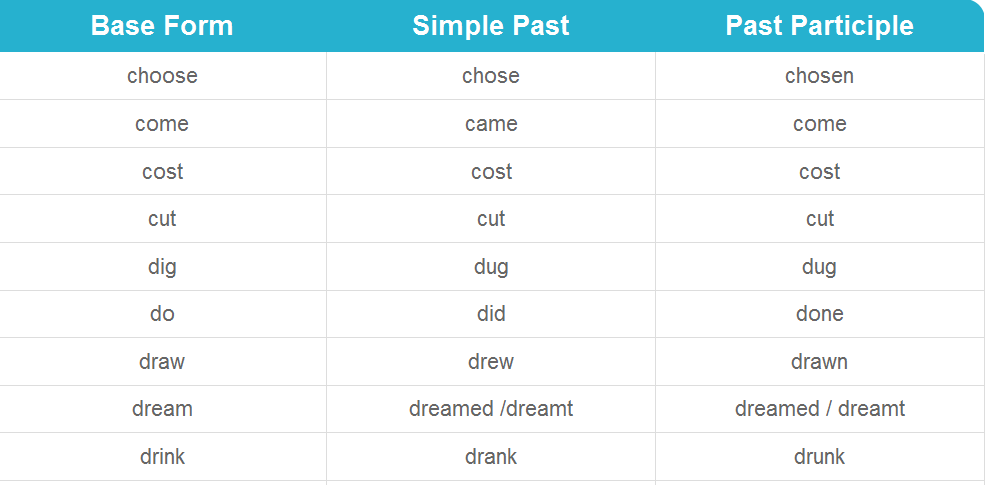The height and width of the screenshot is (485, 986).
Task: Click the 'cut' cell in Past Participle column
Action: pos(820,218)
